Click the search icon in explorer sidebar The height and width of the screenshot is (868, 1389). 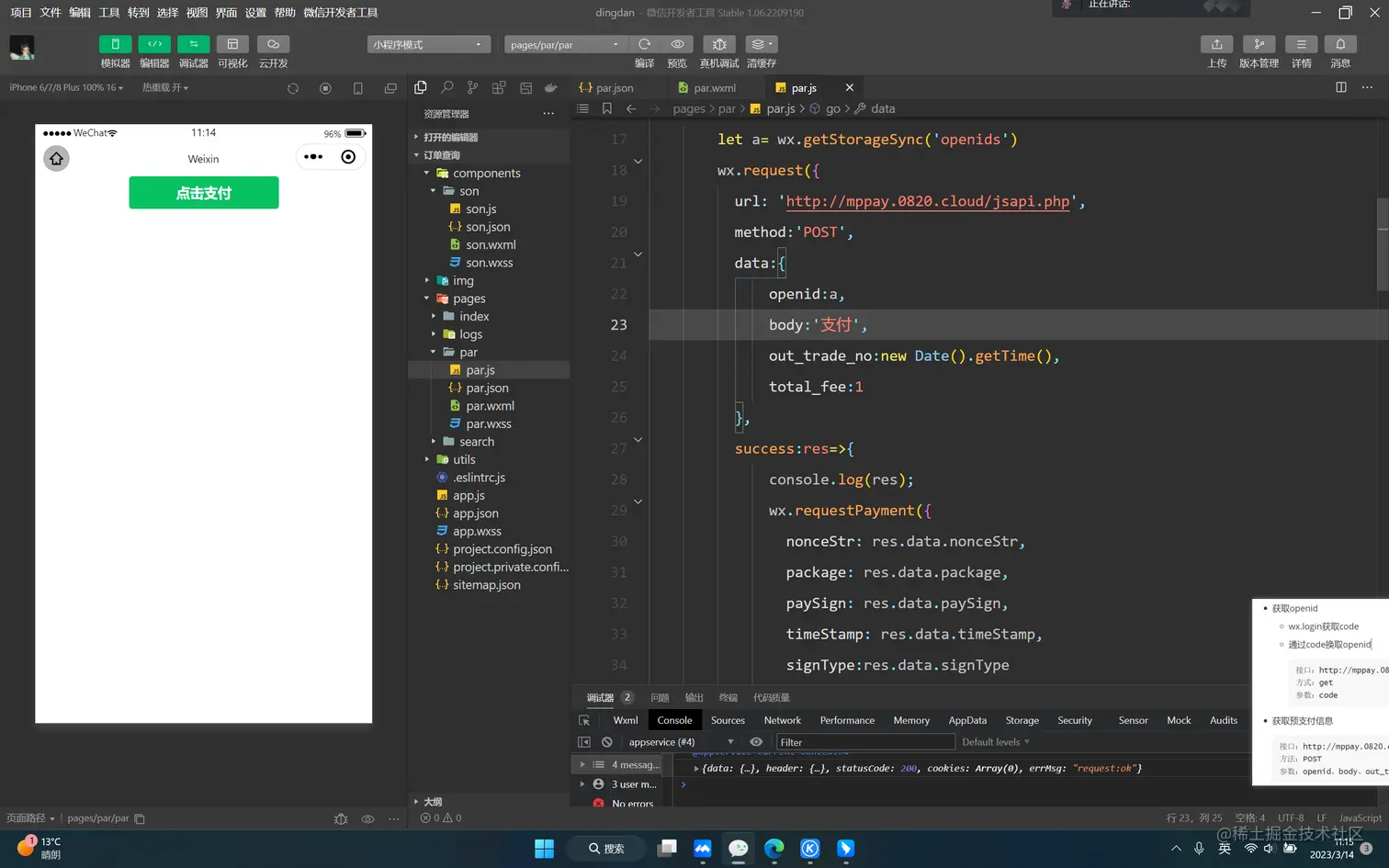click(446, 87)
